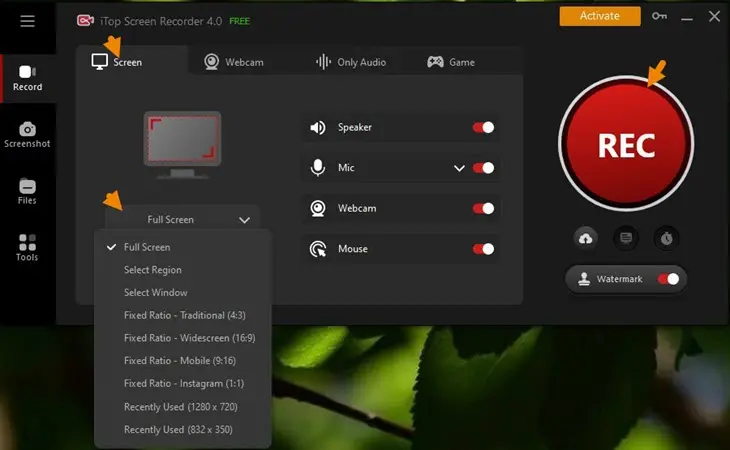Open the Files section in sidebar

tap(27, 192)
